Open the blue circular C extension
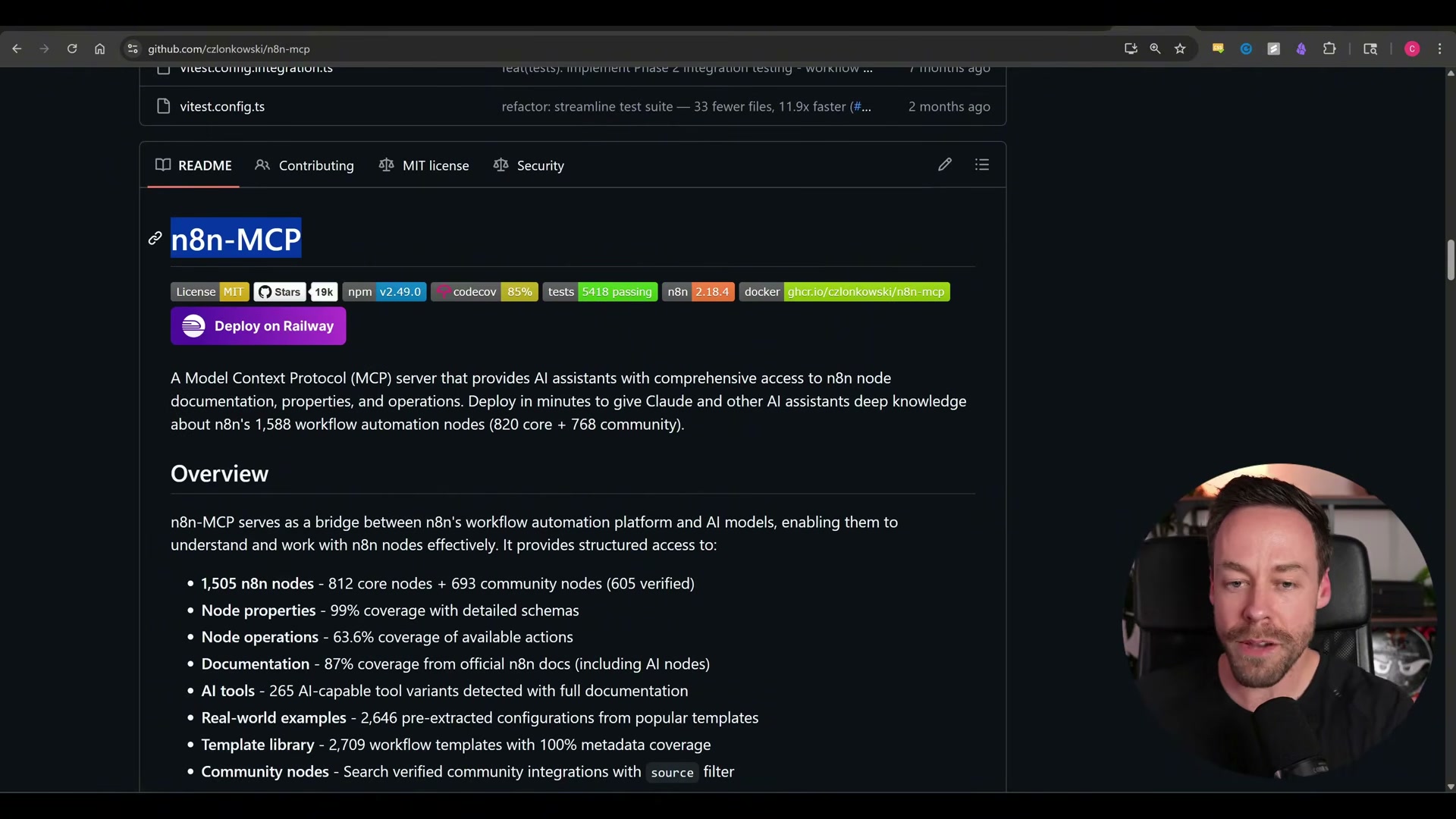The width and height of the screenshot is (1456, 819). (x=1246, y=49)
